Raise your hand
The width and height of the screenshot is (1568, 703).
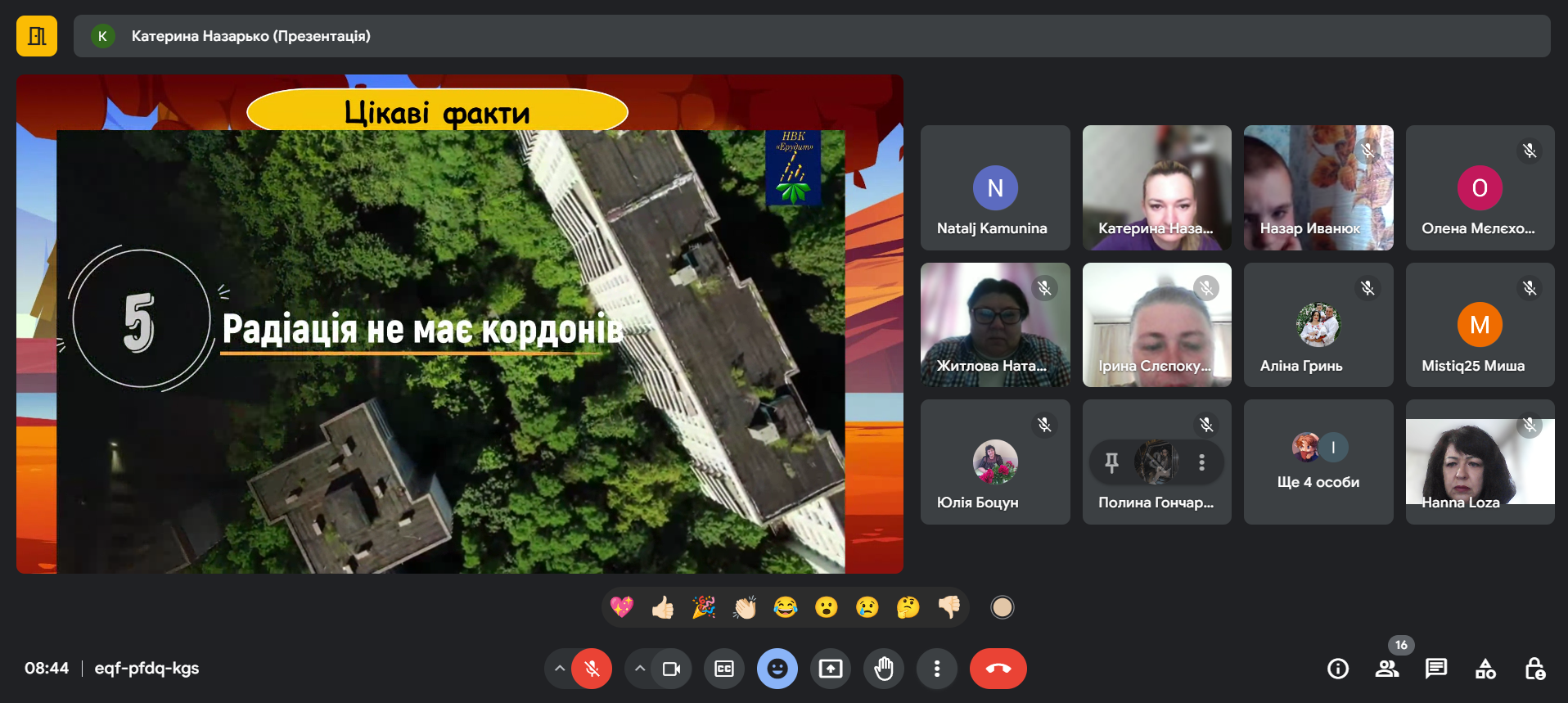pos(884,669)
